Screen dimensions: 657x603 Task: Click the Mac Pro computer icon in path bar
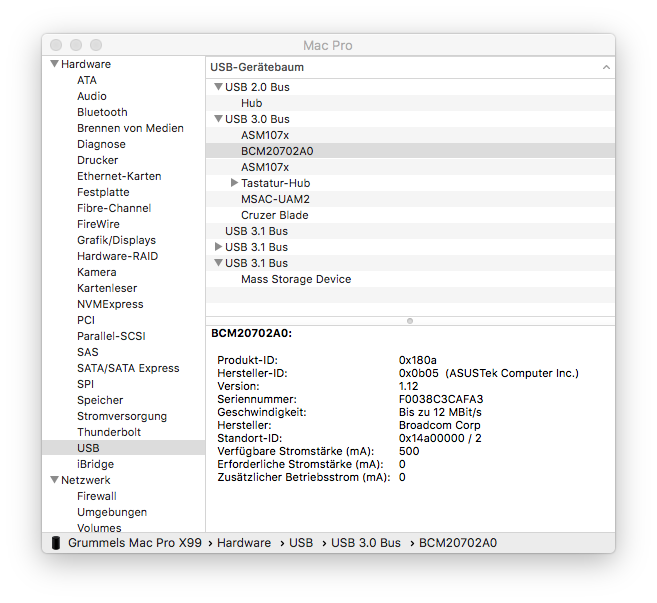coord(56,543)
